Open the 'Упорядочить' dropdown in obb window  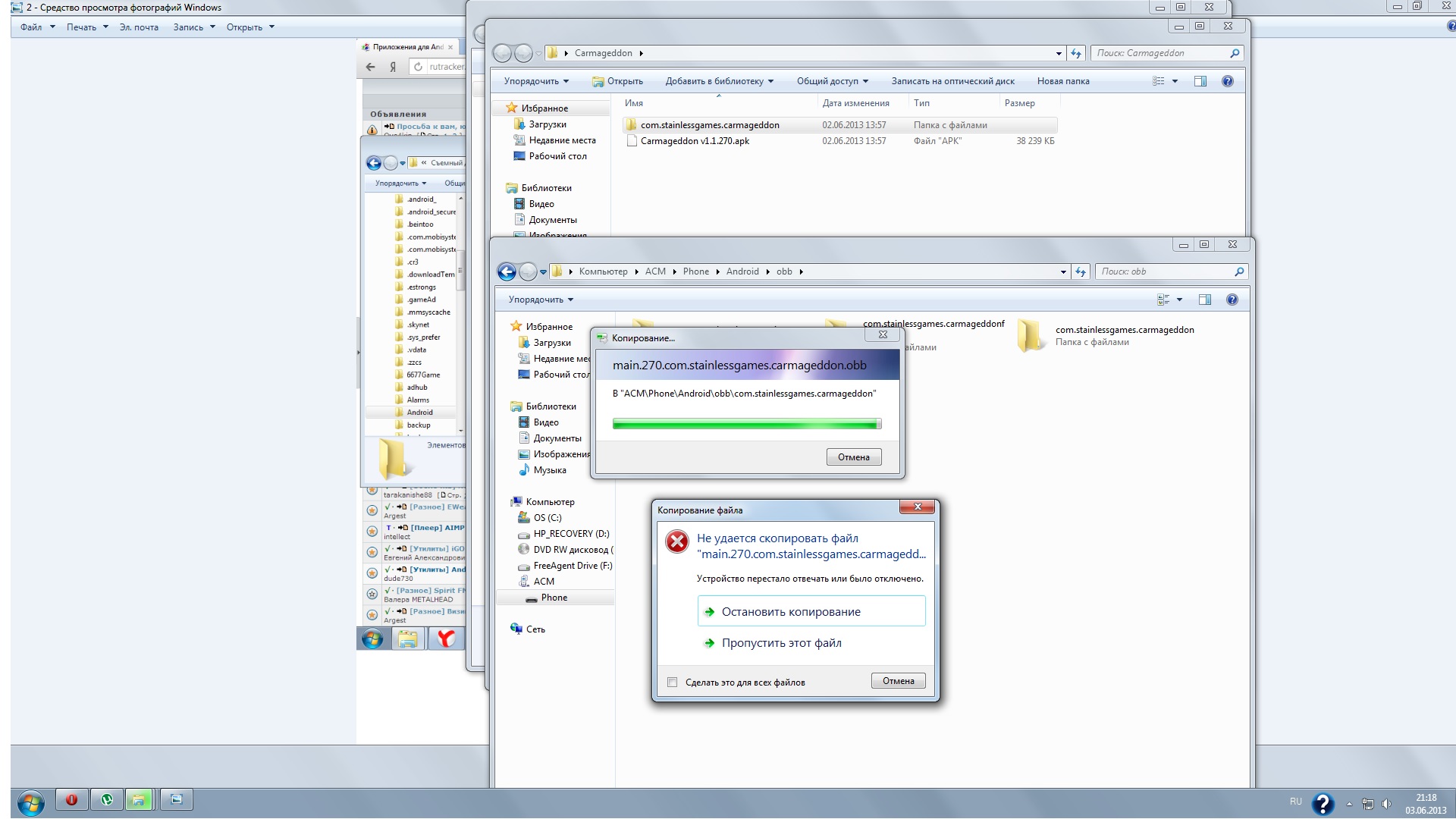(540, 300)
